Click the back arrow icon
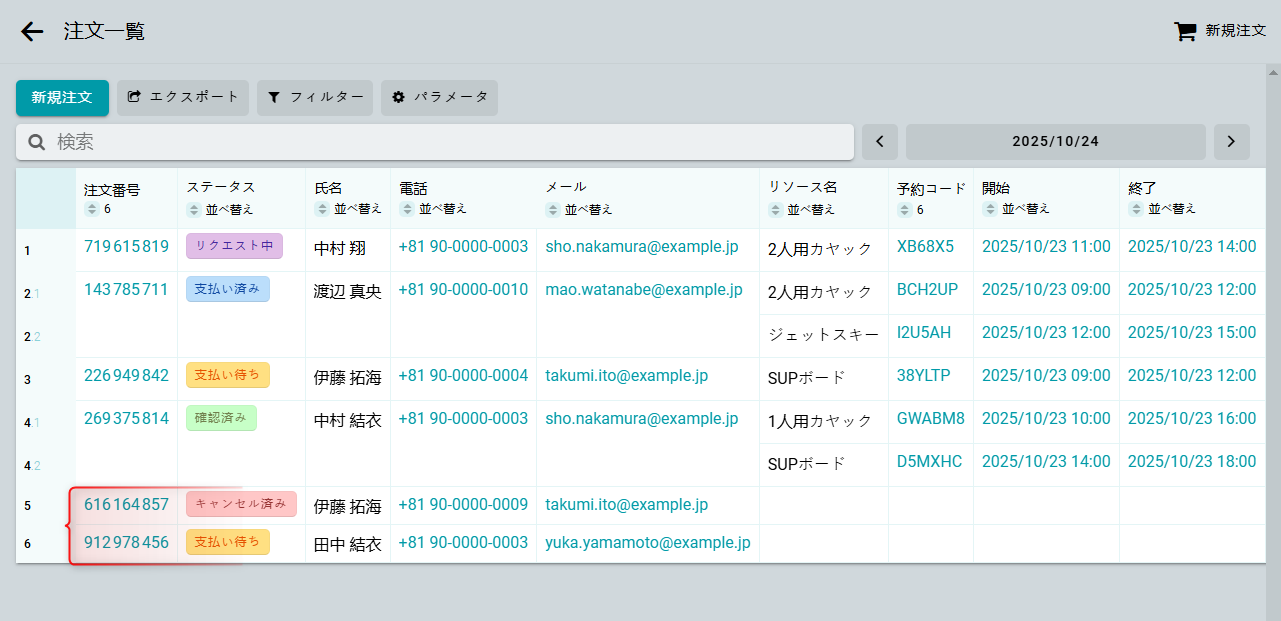The width and height of the screenshot is (1281, 621). [x=32, y=32]
